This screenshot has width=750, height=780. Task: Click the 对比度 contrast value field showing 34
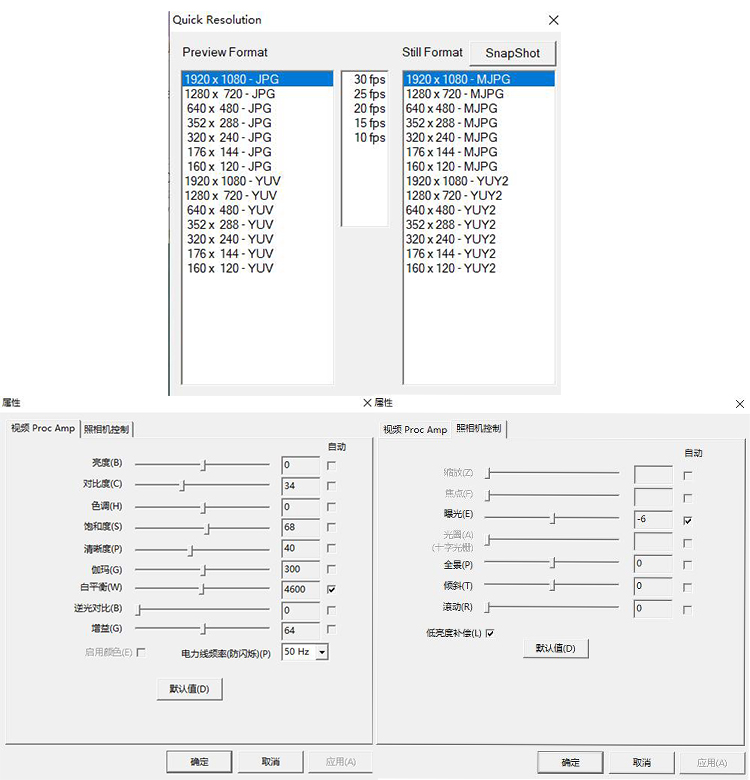point(300,486)
